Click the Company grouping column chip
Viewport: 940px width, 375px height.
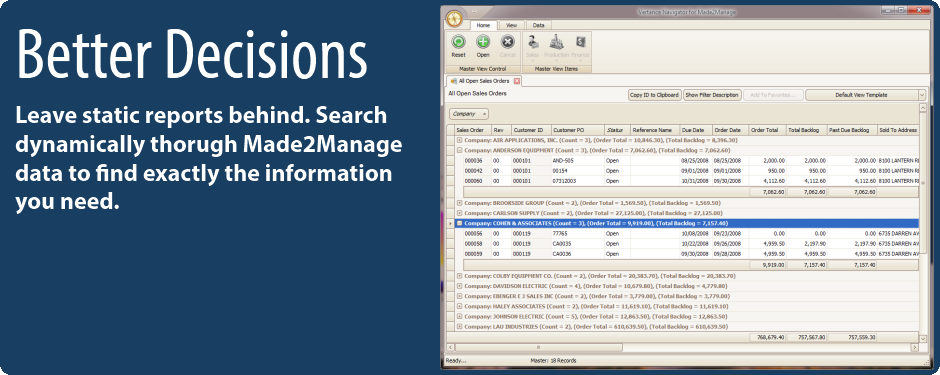tap(468, 114)
